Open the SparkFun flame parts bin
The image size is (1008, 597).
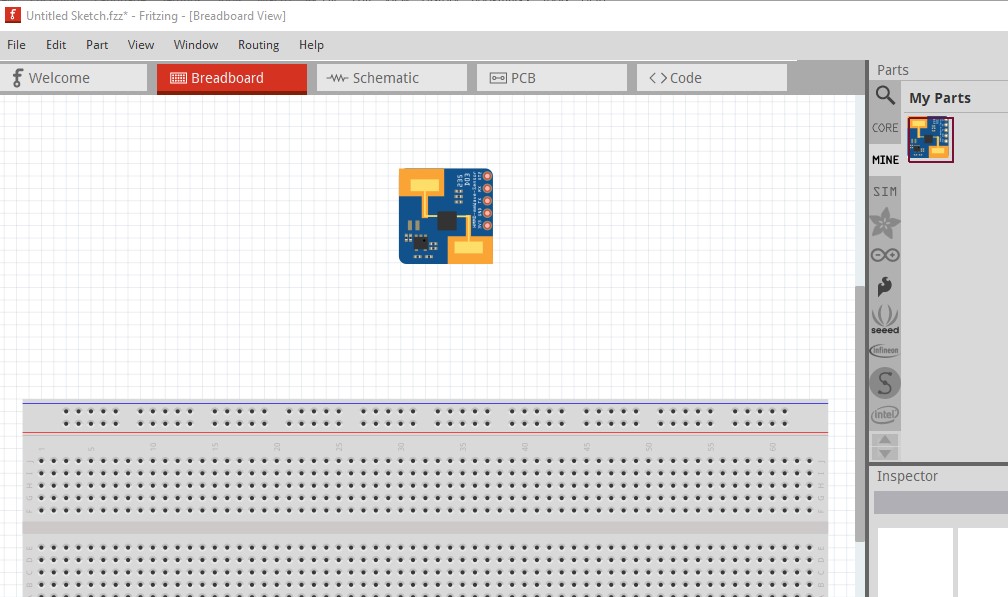[x=885, y=287]
